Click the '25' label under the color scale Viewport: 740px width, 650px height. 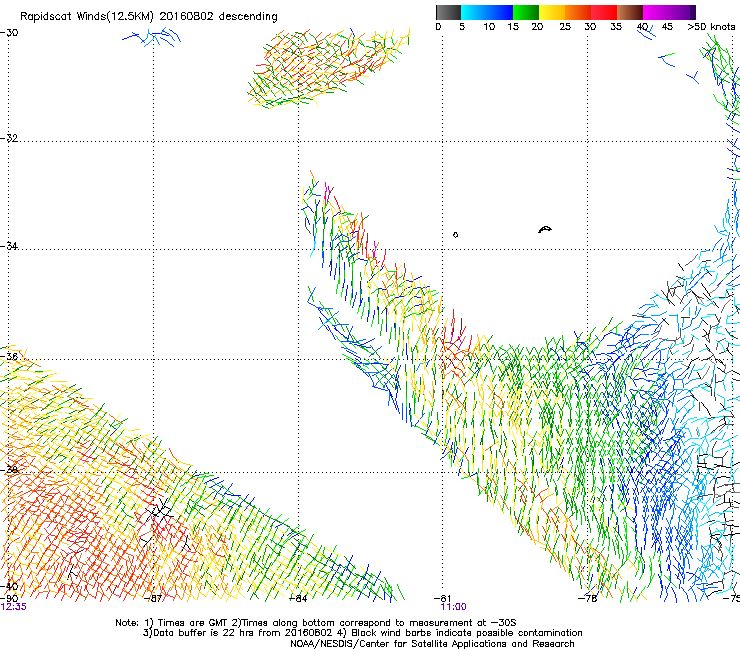click(565, 27)
